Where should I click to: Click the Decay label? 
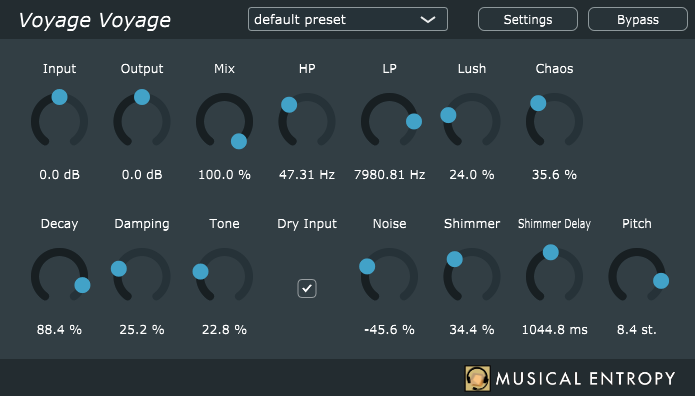coord(59,224)
